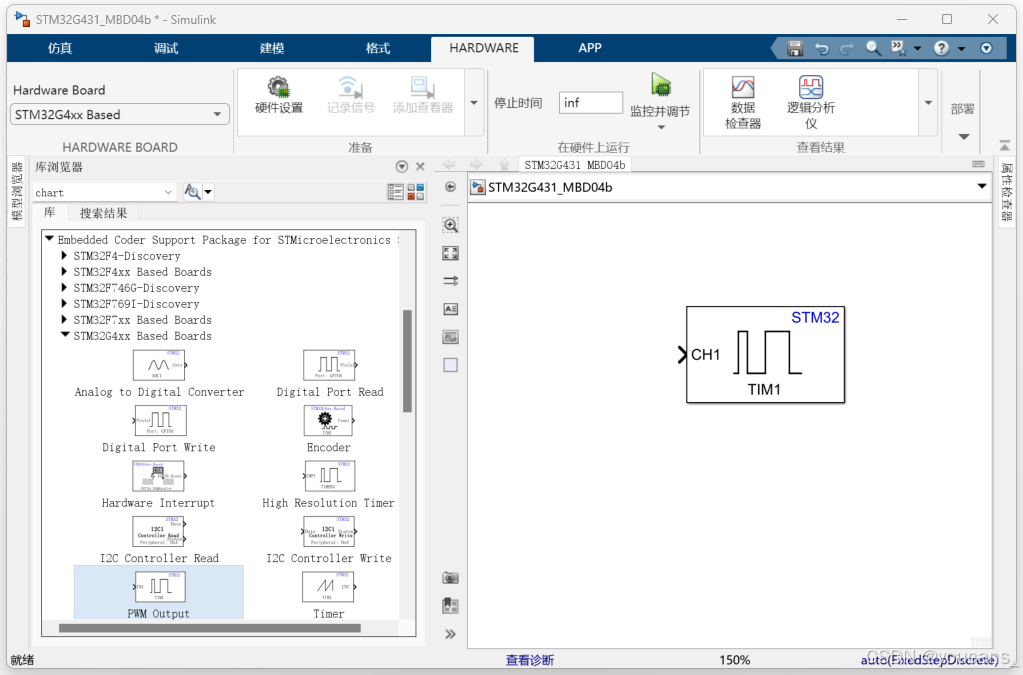
Task: Expand STM32F4xx Based Boards tree node
Action: (64, 271)
